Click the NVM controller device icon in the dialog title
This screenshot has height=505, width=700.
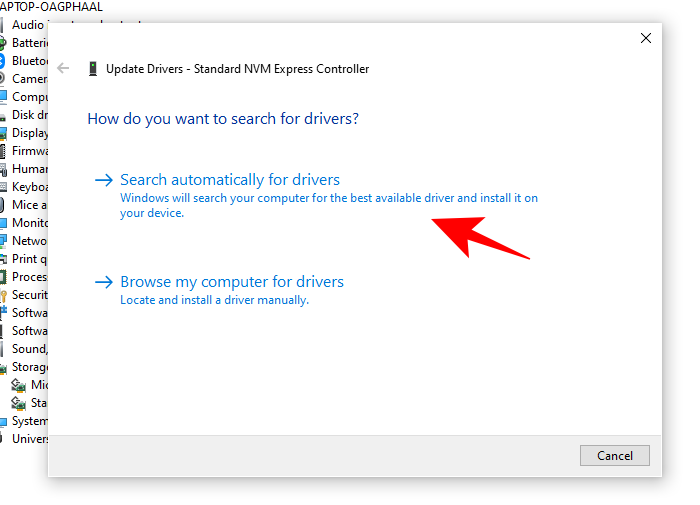[x=93, y=69]
